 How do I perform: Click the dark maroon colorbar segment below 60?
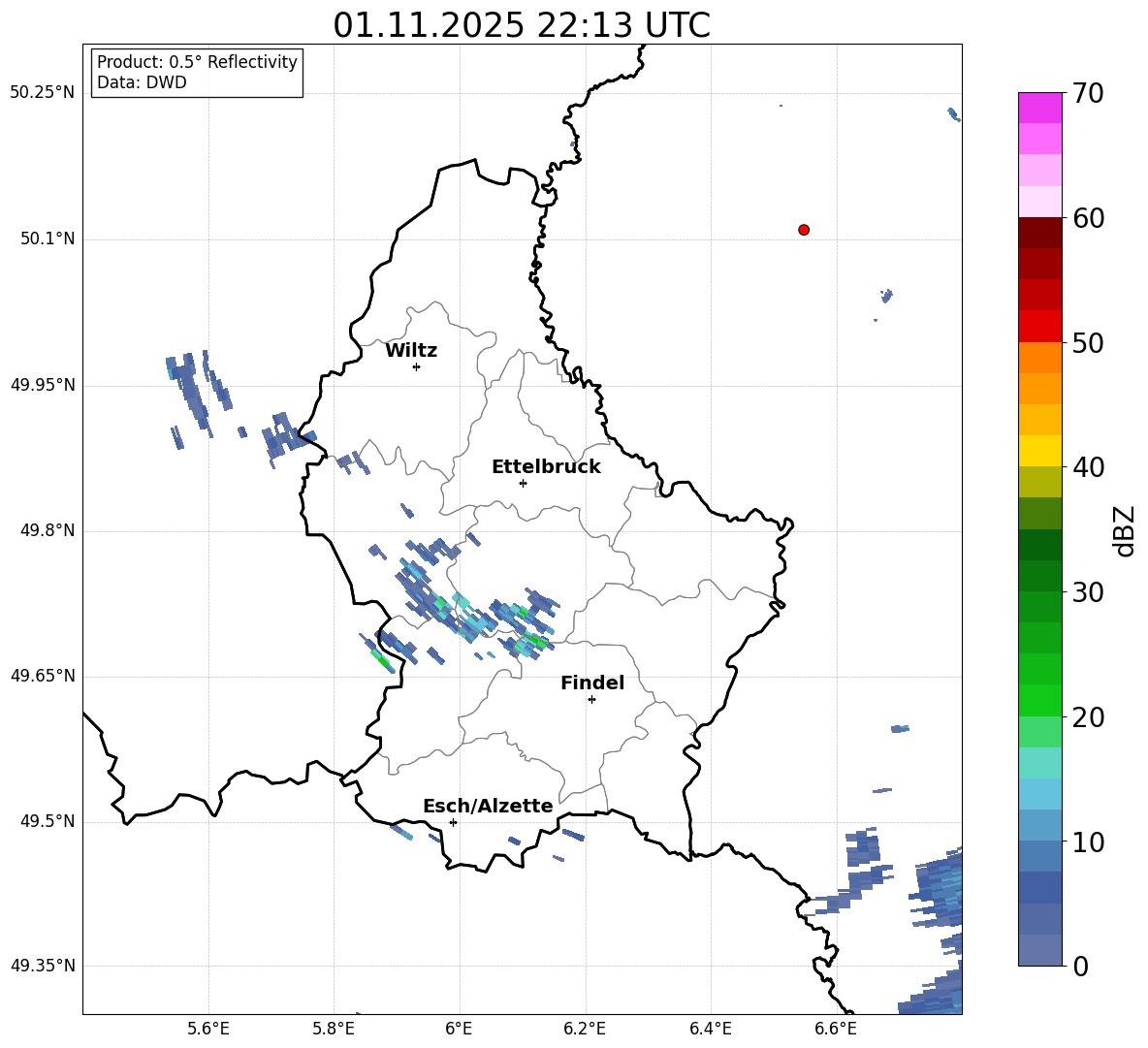pos(1039,232)
